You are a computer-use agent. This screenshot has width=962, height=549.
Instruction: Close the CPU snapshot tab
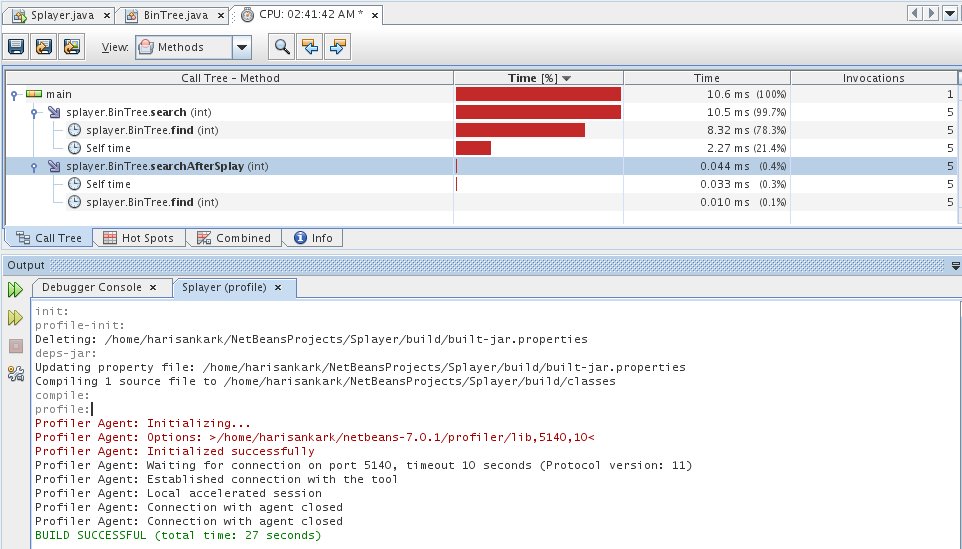(375, 15)
